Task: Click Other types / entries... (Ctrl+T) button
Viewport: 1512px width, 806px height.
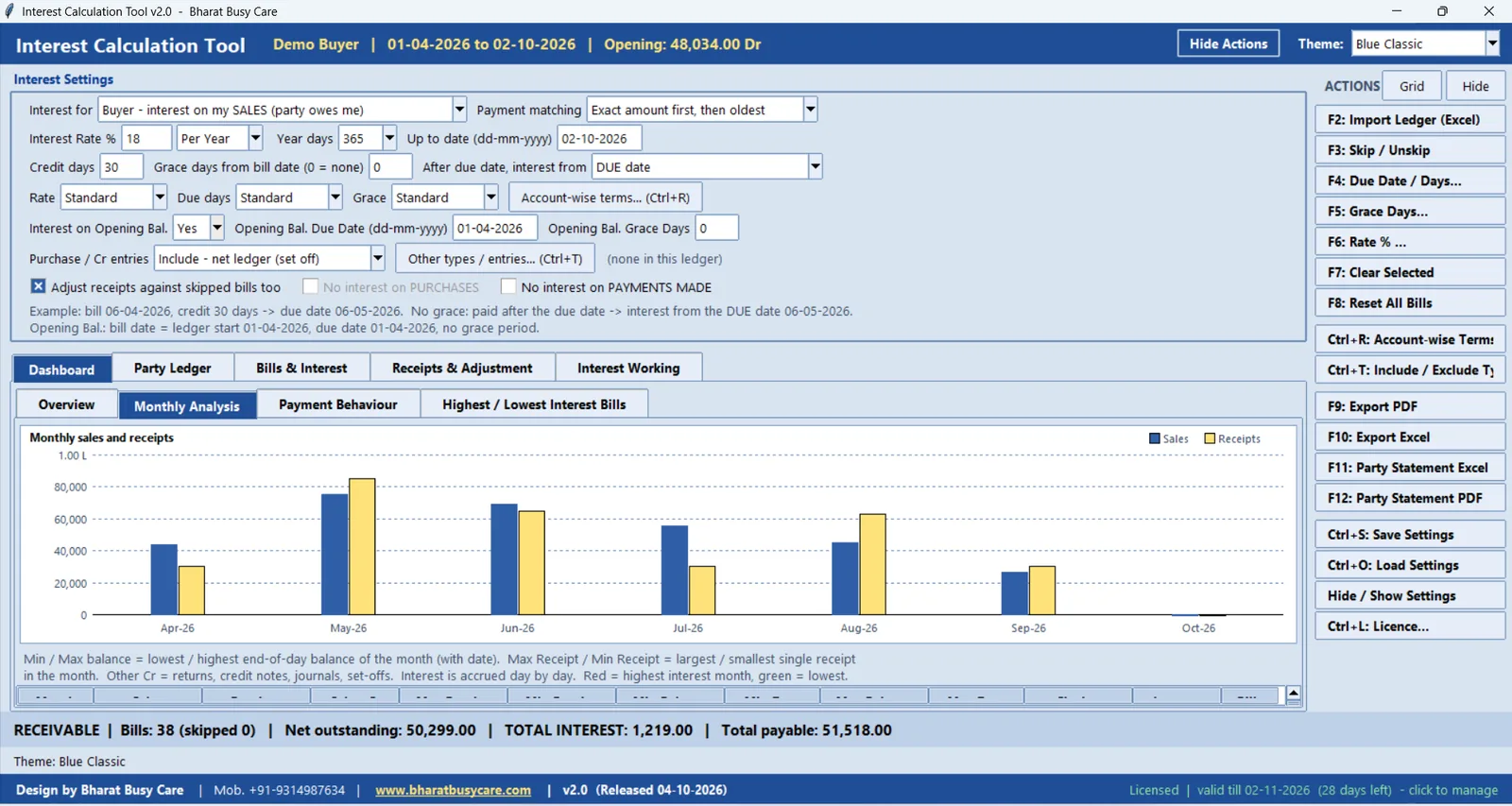Action: [495, 258]
